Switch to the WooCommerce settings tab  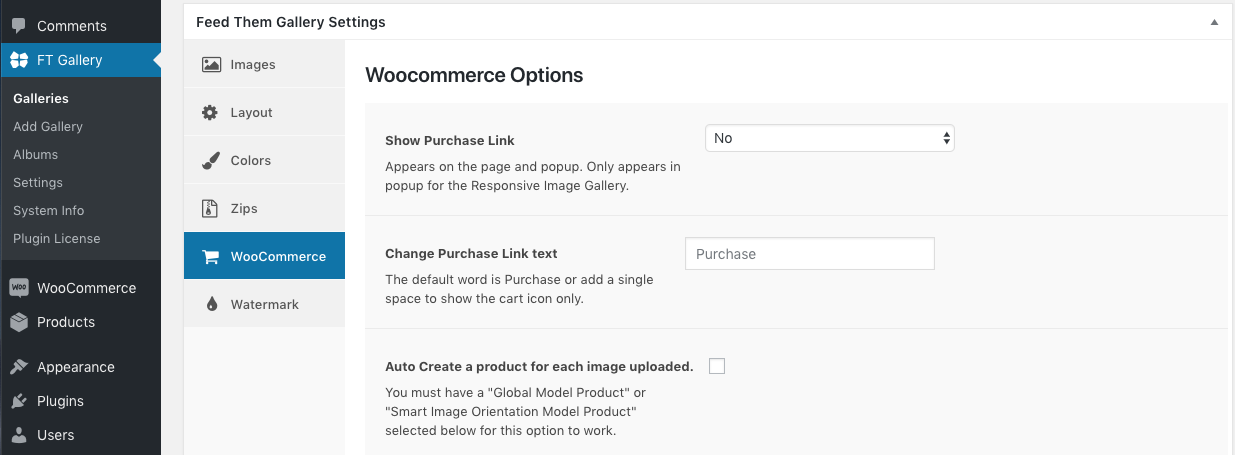[264, 256]
